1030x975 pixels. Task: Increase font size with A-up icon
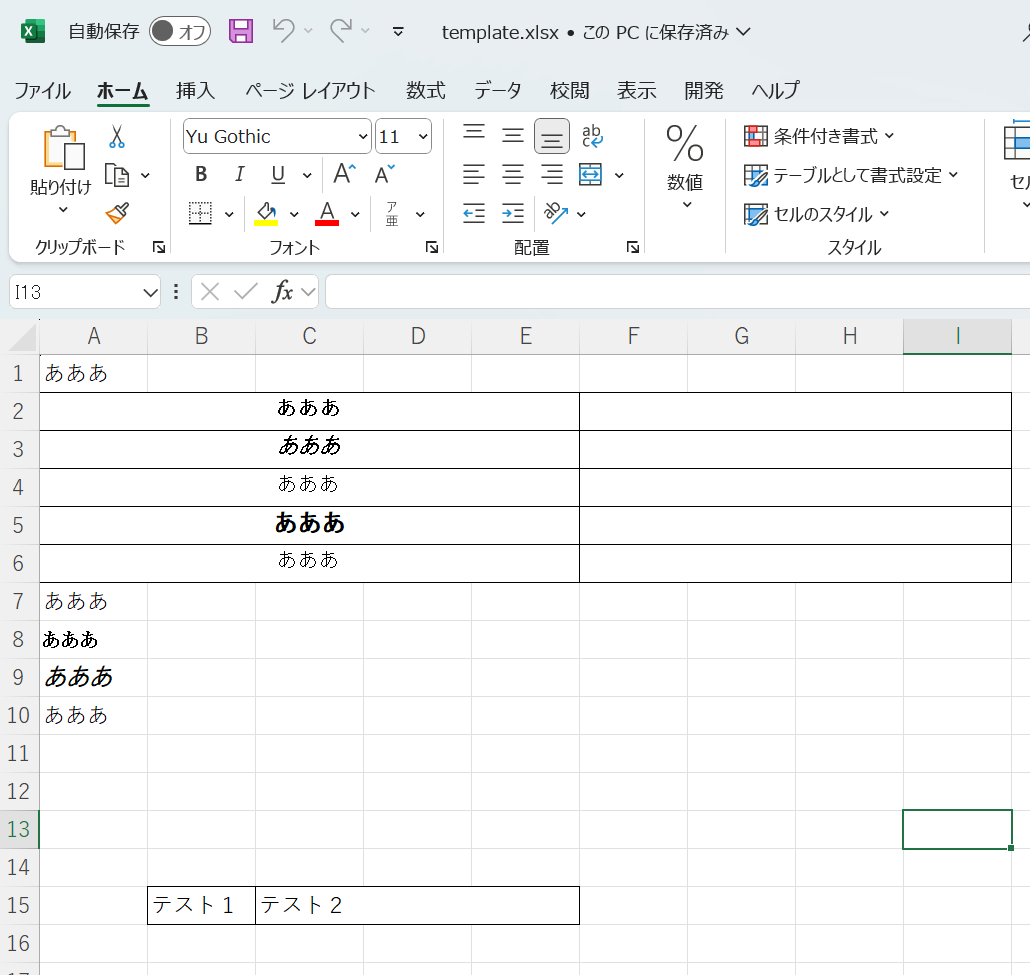(x=344, y=174)
